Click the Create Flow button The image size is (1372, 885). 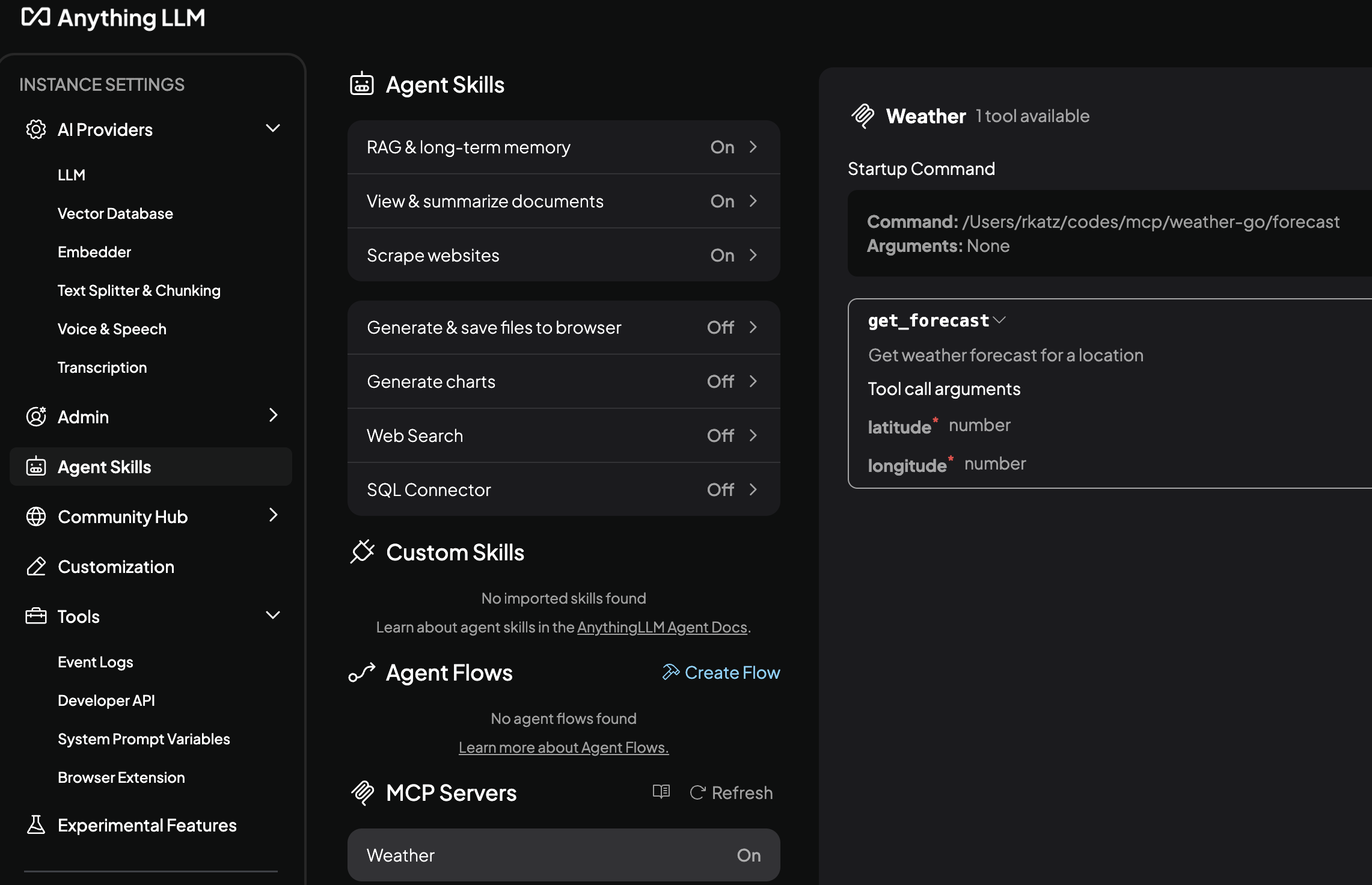coord(721,672)
